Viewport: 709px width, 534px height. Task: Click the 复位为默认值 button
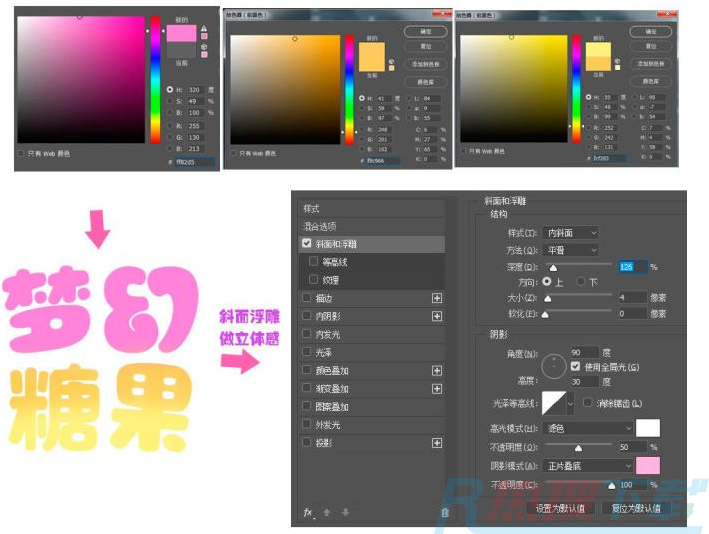pyautogui.click(x=636, y=508)
